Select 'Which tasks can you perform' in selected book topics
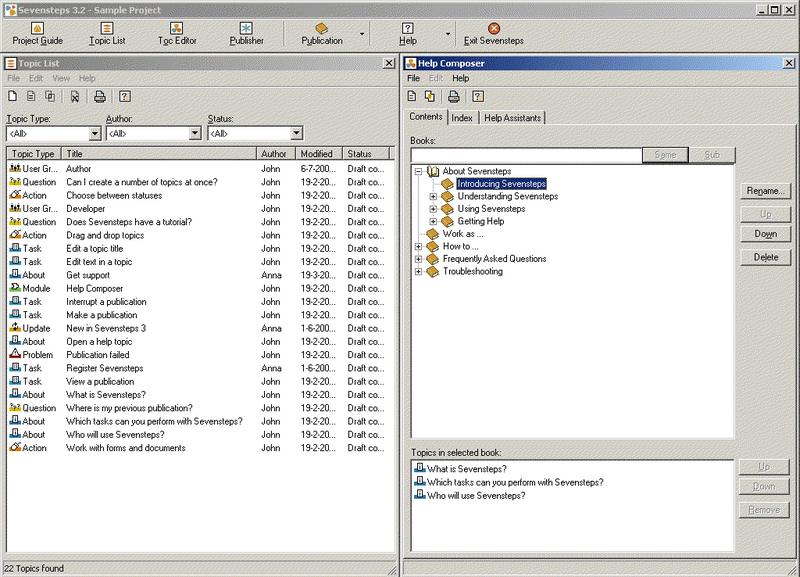This screenshot has height=577, width=800. click(x=509, y=482)
